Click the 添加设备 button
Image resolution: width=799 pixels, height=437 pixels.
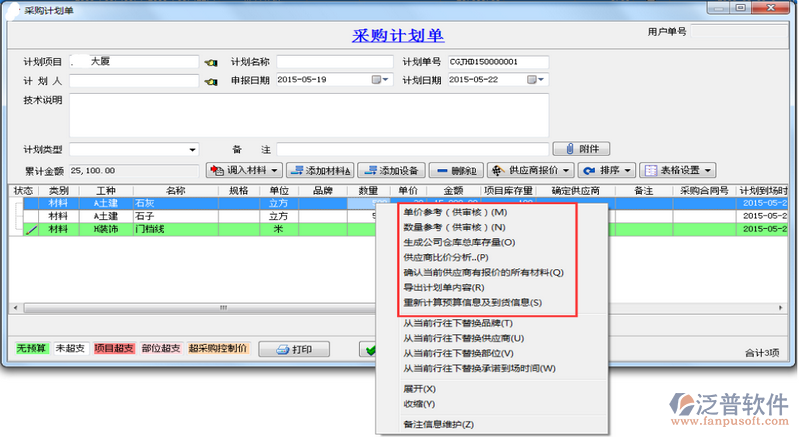tap(391, 170)
